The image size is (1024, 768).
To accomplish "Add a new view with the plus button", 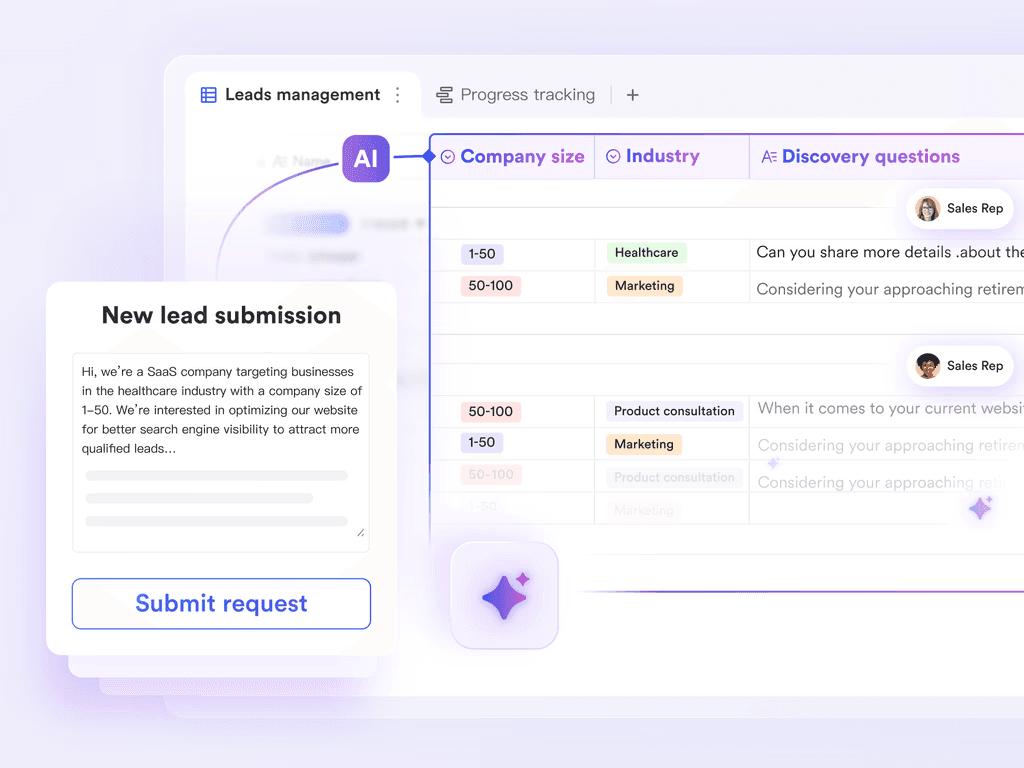I will click(x=632, y=95).
